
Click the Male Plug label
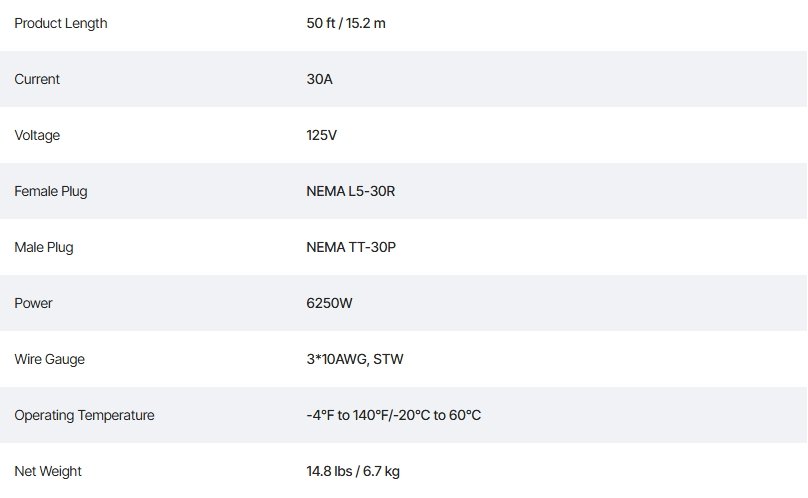44,247
